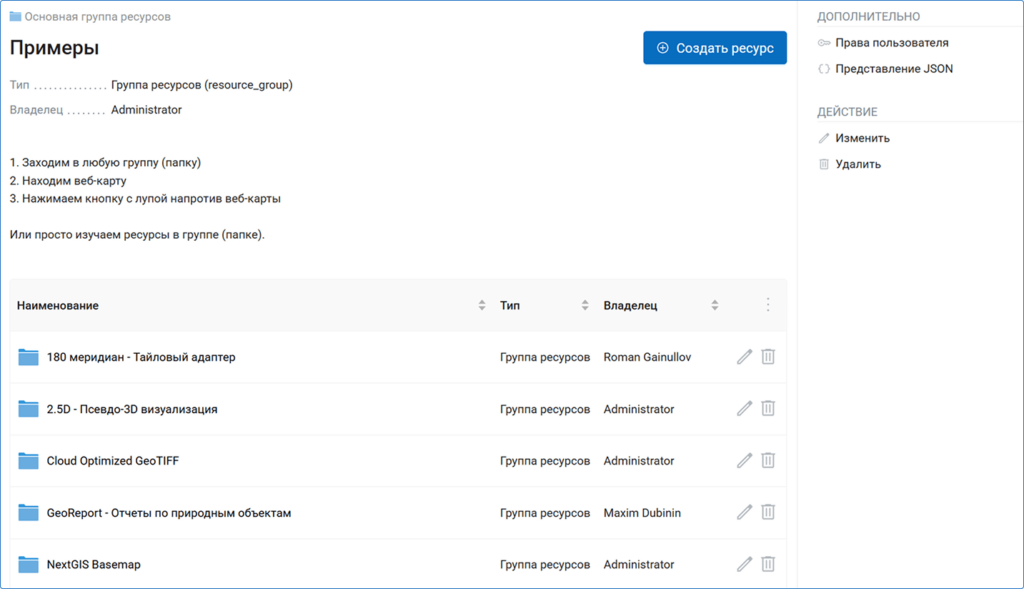Delete the GeoReport resource via trash icon
The image size is (1024, 589).
point(768,512)
